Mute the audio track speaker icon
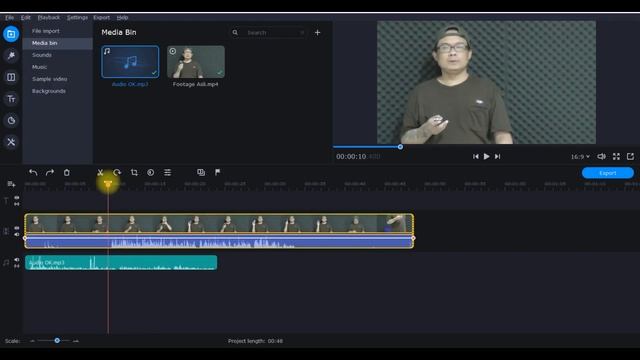 click(17, 260)
